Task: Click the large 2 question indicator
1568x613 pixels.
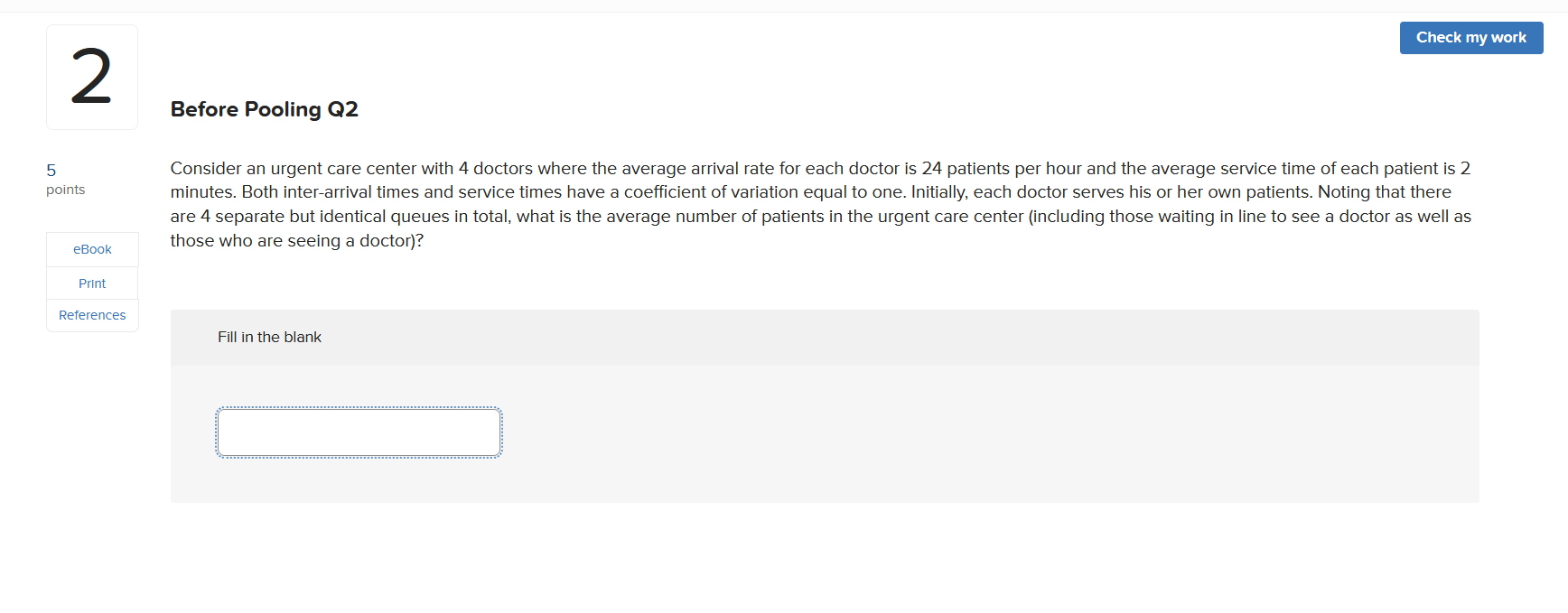Action: [91, 77]
